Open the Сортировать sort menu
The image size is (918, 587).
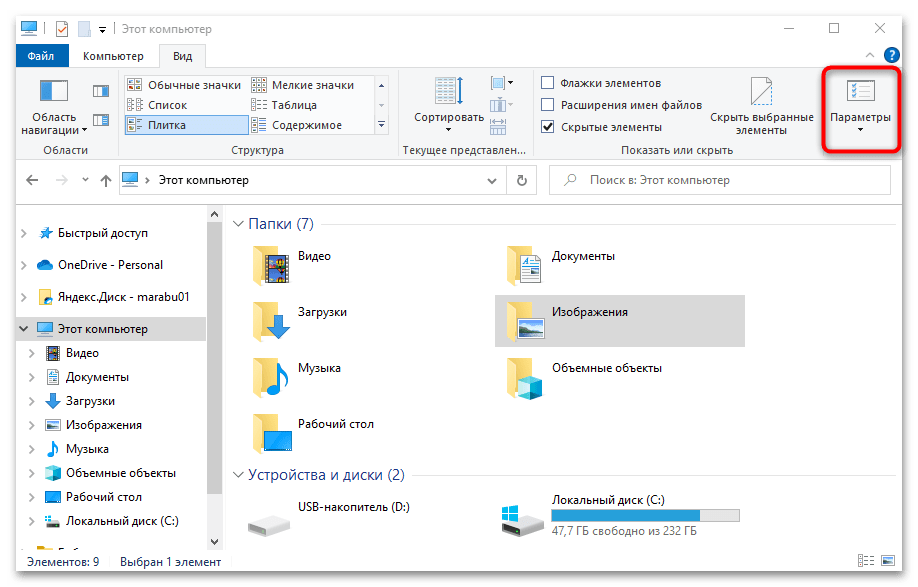(x=448, y=100)
